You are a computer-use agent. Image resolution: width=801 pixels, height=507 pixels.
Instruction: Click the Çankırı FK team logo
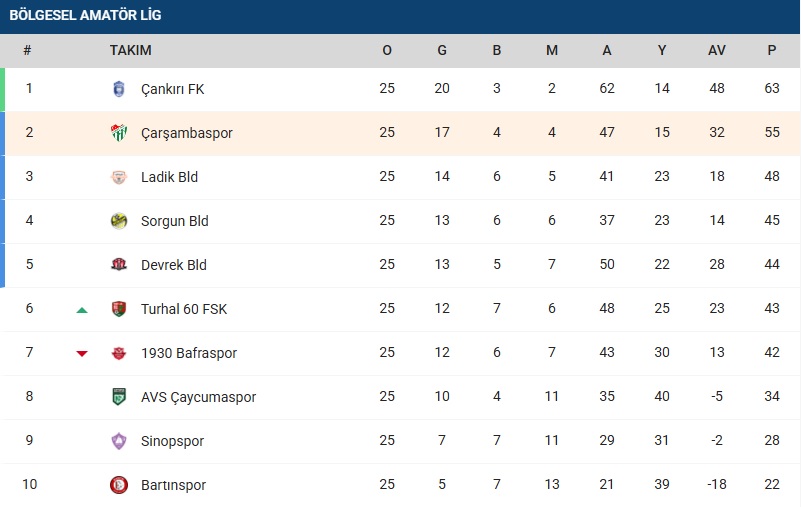pos(119,89)
